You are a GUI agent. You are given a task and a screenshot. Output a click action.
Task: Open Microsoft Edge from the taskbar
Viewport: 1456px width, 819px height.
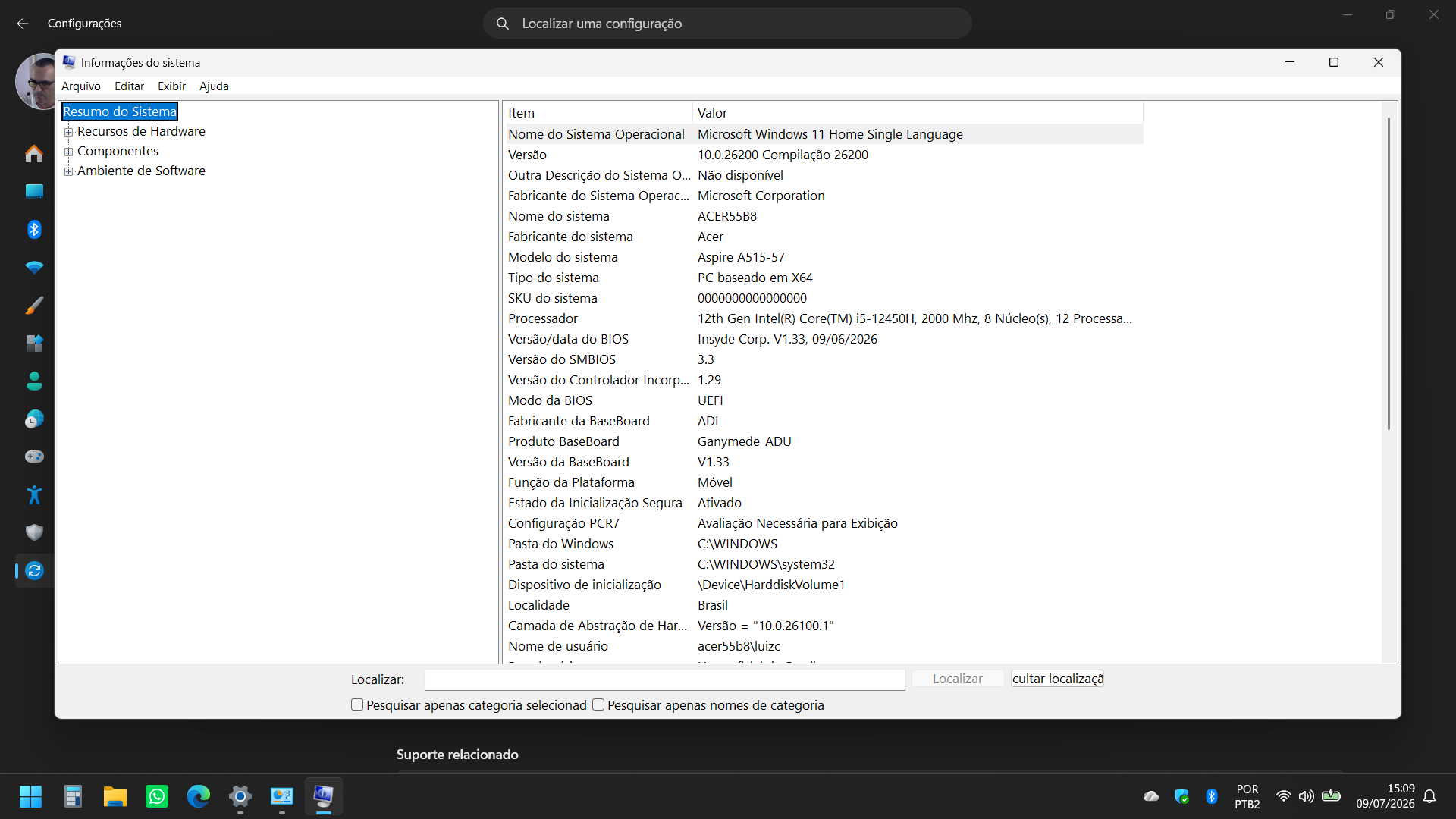click(199, 797)
